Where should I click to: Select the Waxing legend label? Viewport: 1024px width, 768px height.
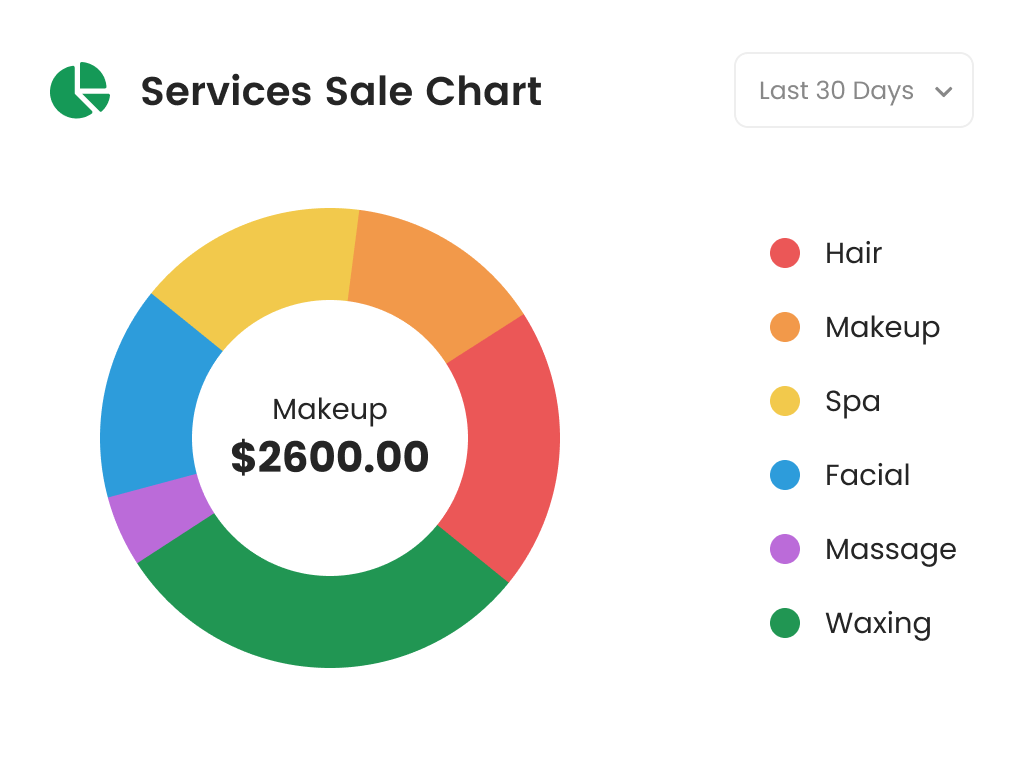878,624
